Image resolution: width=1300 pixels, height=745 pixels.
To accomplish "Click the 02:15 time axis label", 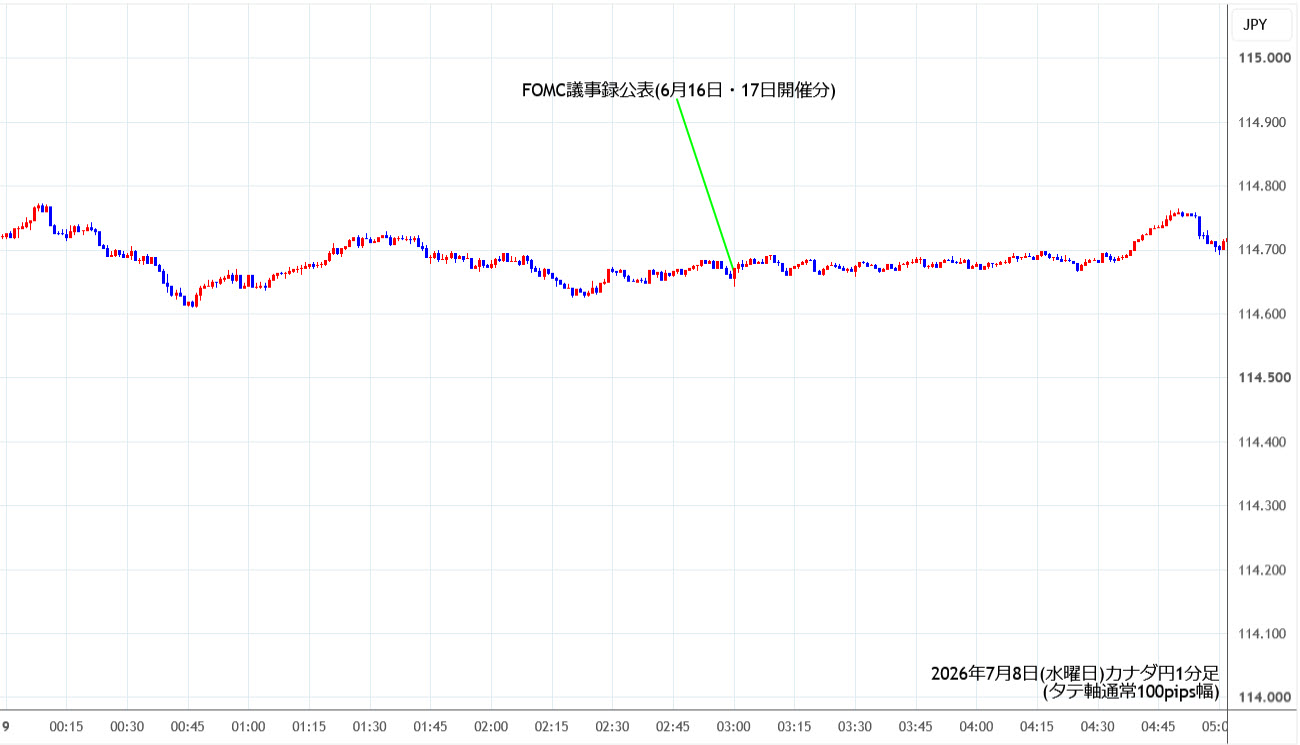I will tap(552, 727).
